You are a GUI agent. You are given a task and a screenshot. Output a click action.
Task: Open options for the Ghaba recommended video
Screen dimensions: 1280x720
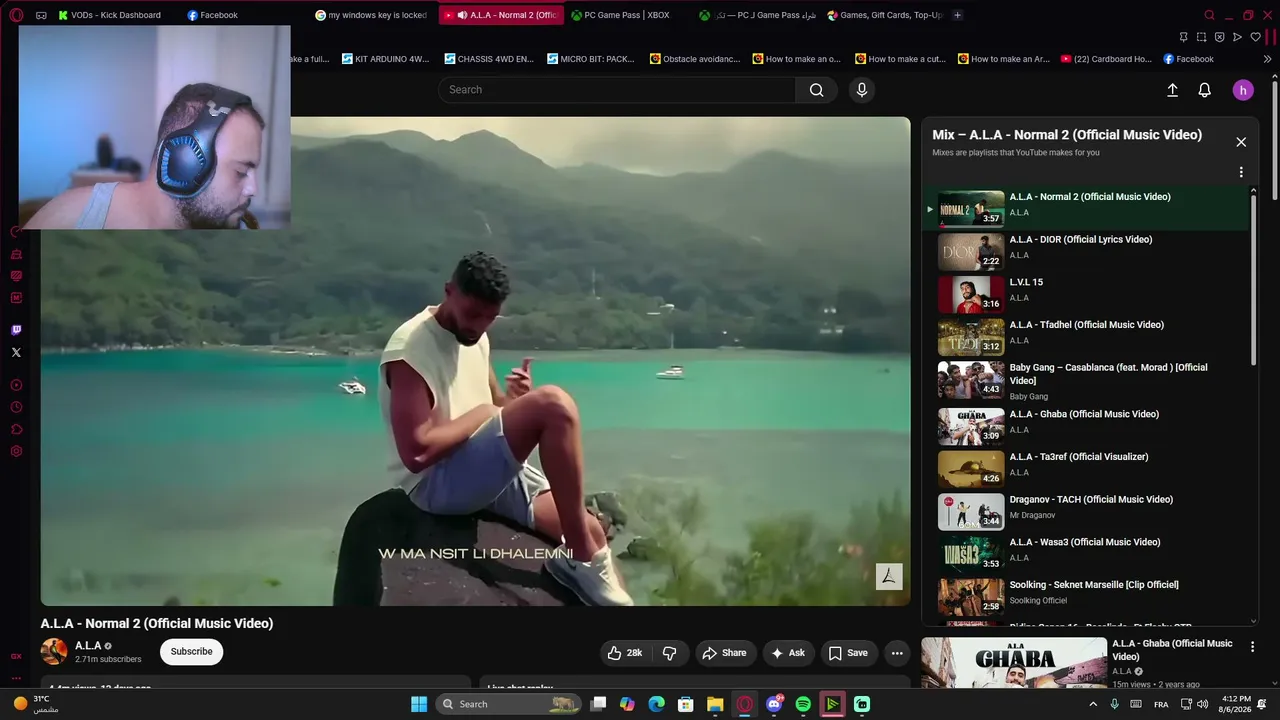pos(1253,647)
